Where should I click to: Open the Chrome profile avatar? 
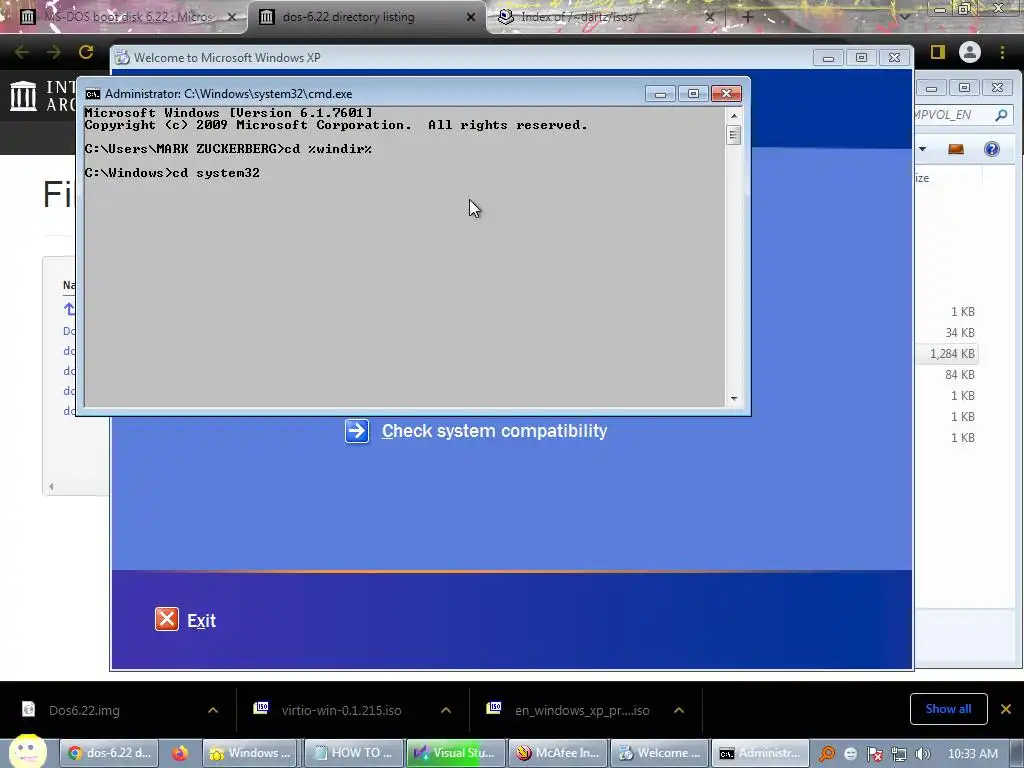(x=970, y=52)
